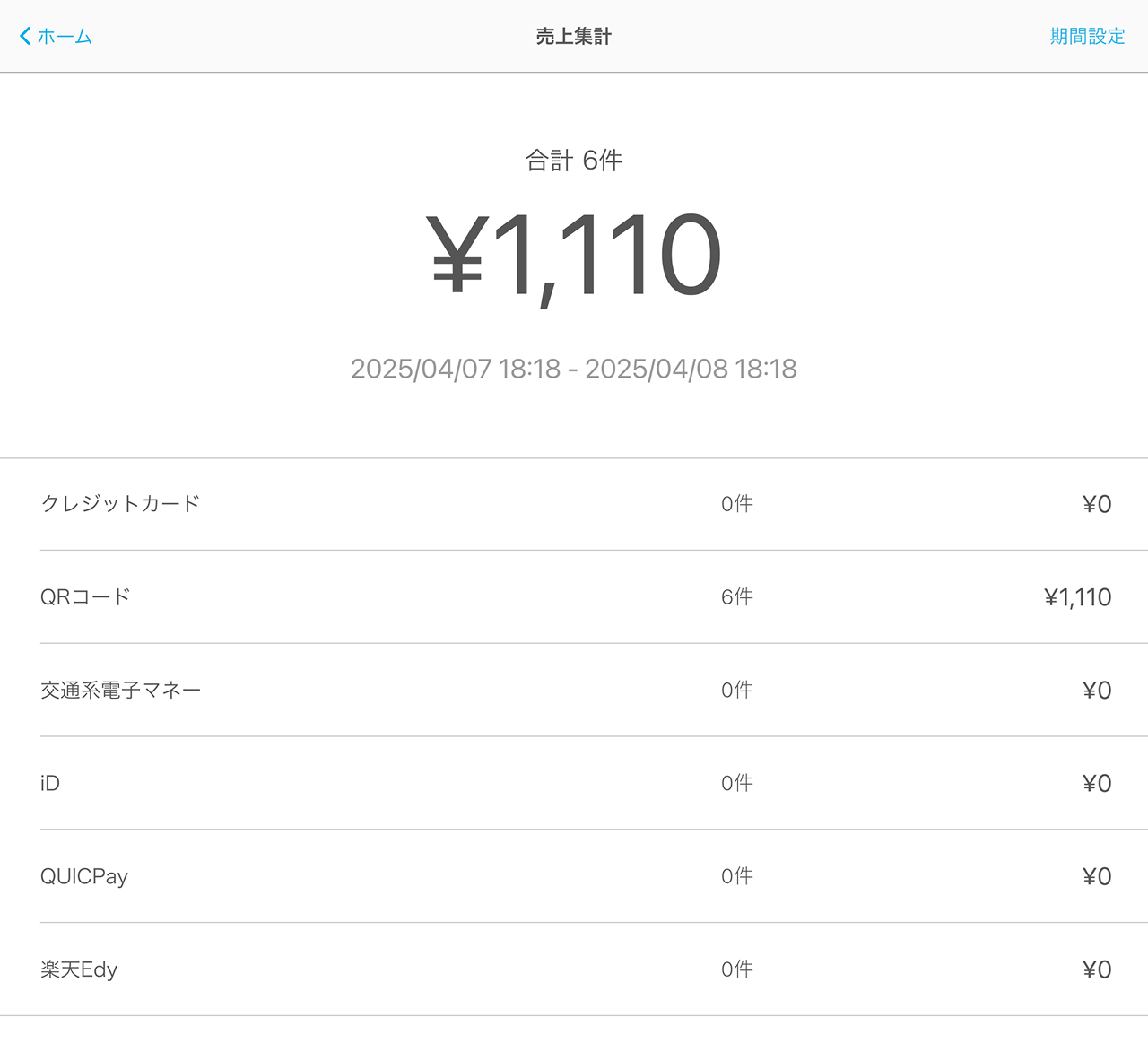The width and height of the screenshot is (1148, 1052).
Task: Select the QUICPay row label
Action: pos(84,877)
